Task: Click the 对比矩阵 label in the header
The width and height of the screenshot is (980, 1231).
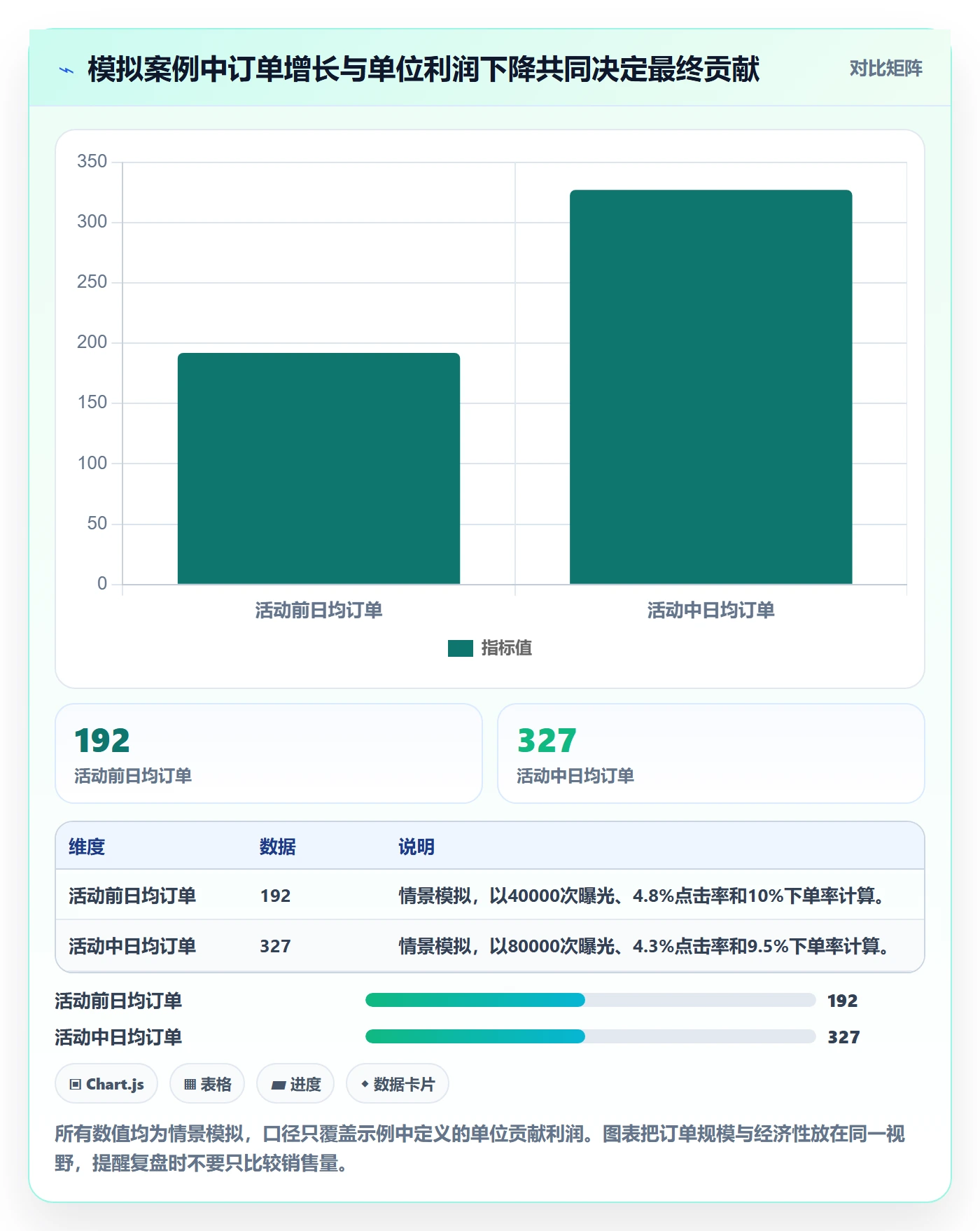Action: [x=885, y=69]
